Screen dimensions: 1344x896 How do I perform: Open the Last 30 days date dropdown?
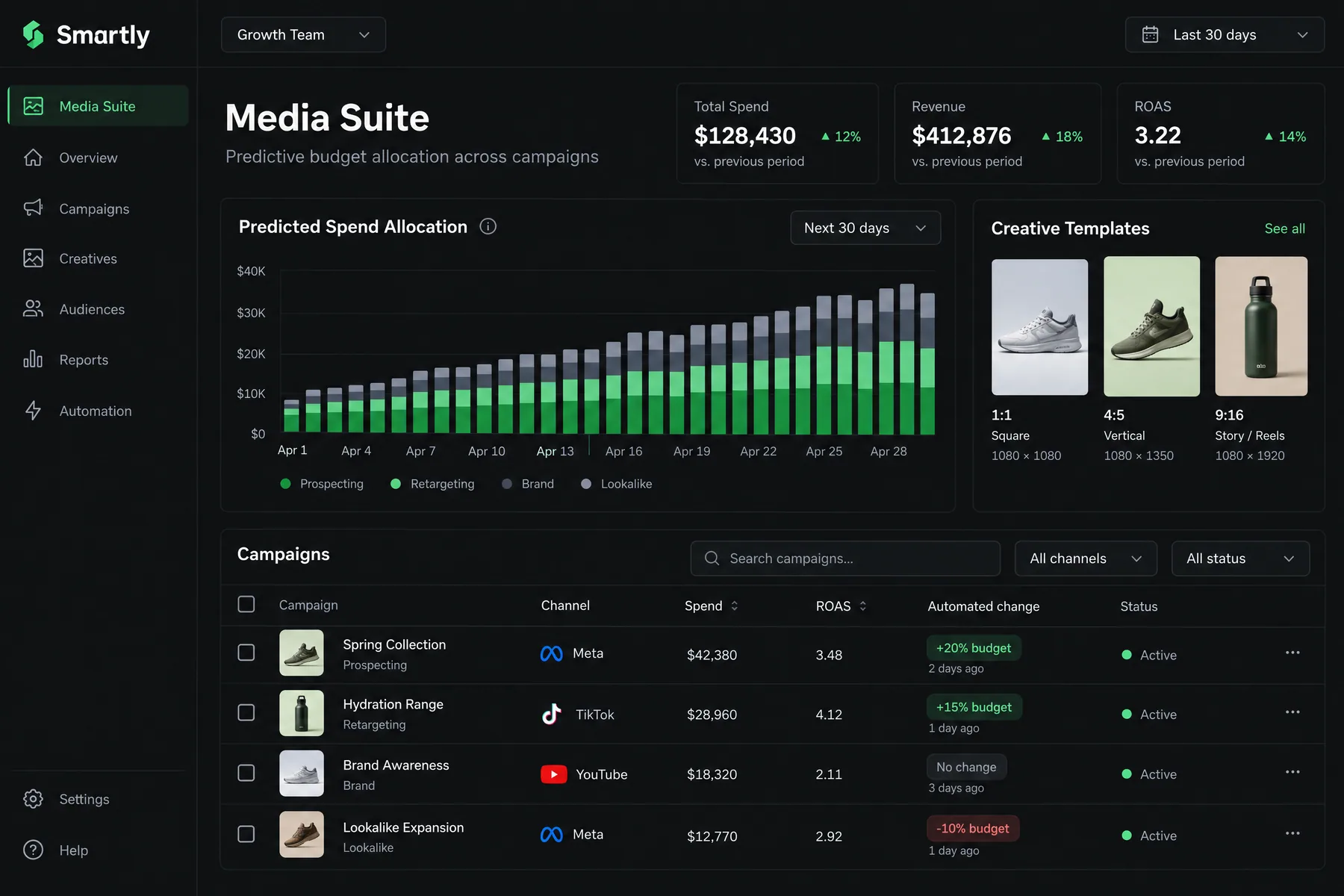(x=1225, y=34)
